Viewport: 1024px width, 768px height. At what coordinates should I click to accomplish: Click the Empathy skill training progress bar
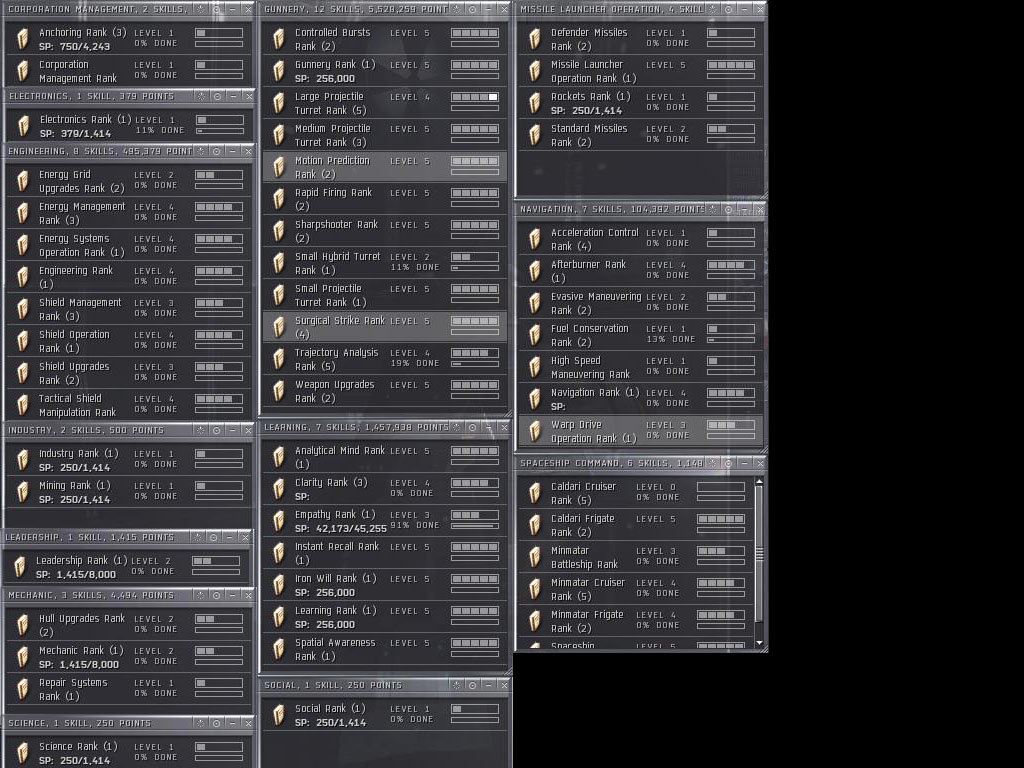point(475,526)
